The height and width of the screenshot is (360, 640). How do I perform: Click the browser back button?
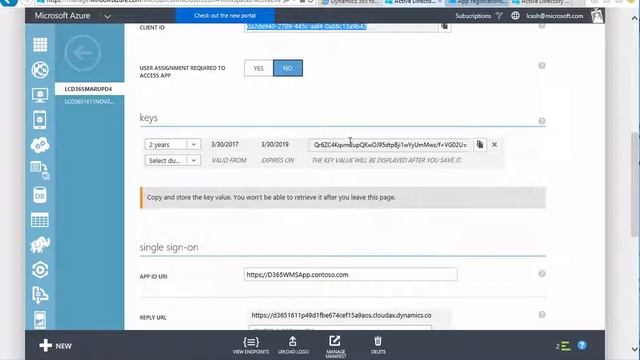point(8,2)
